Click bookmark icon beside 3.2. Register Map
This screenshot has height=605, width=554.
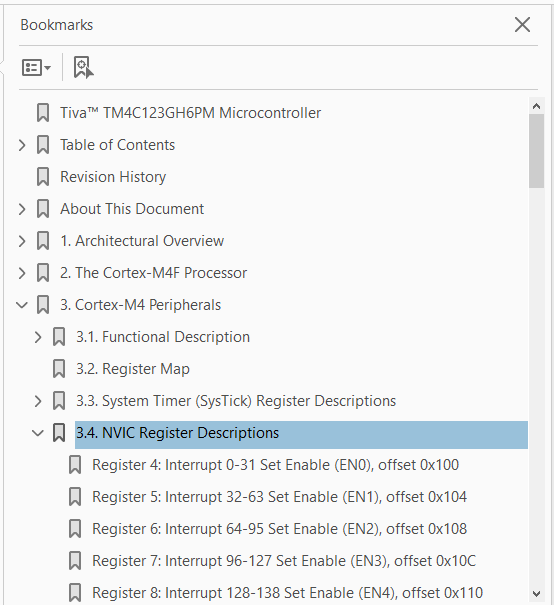[x=59, y=369]
